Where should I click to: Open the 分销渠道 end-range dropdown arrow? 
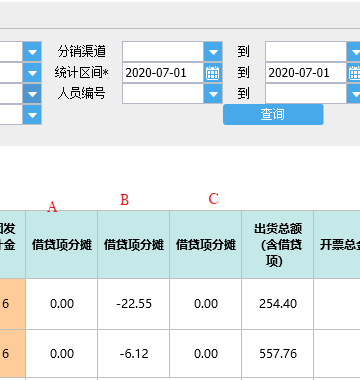(x=354, y=52)
